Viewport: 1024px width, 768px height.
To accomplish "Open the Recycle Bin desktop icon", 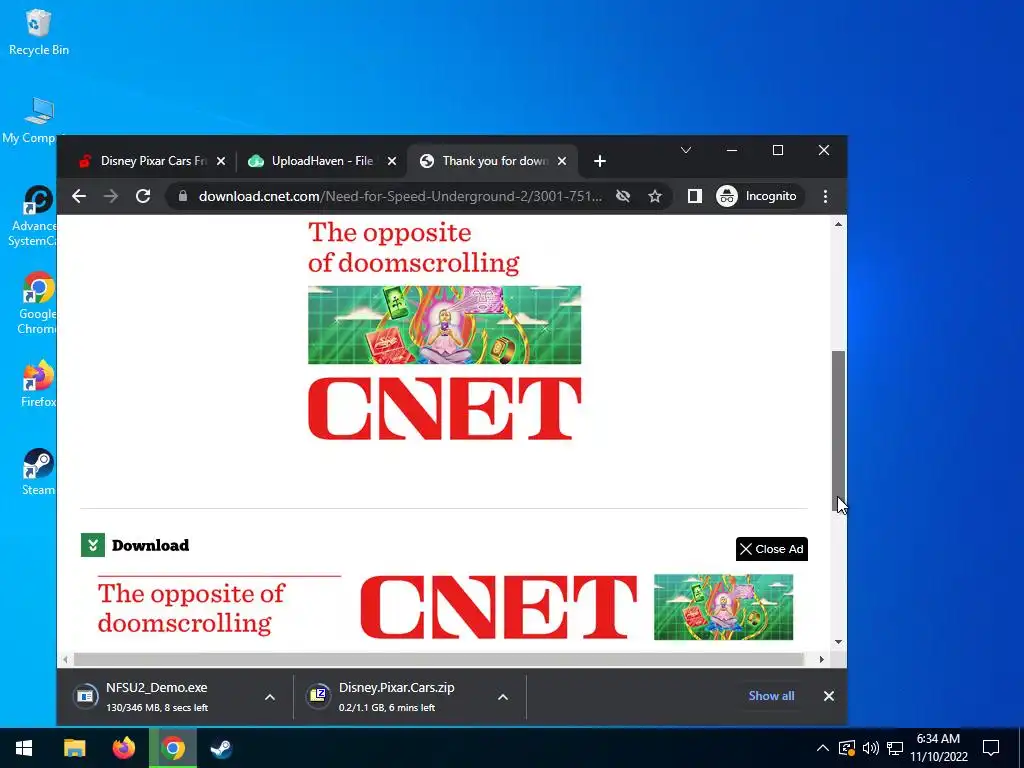I will [x=39, y=33].
